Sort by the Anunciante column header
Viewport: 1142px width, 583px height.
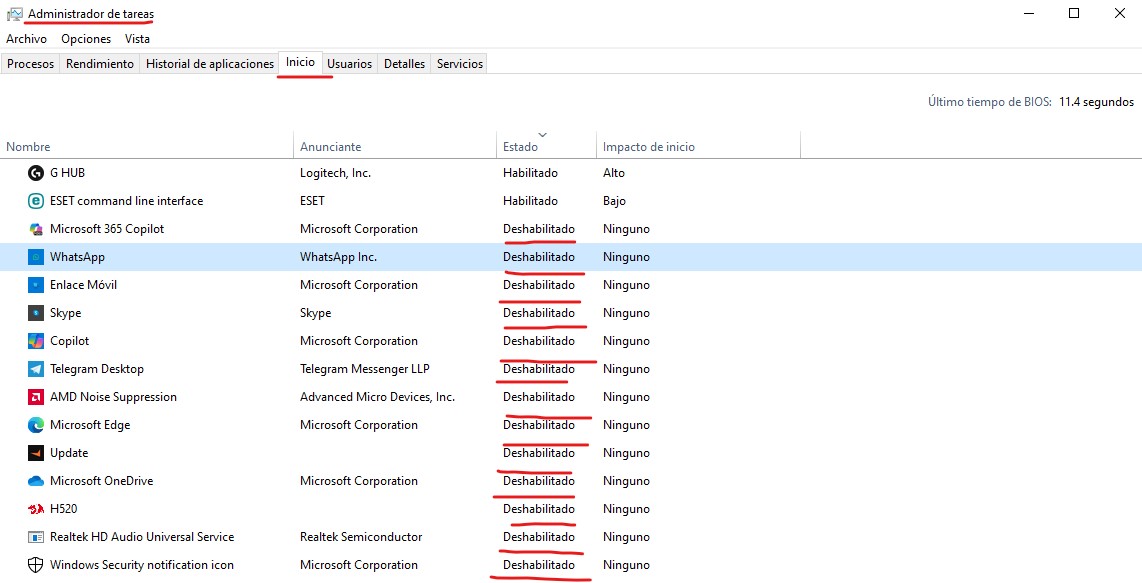(395, 144)
